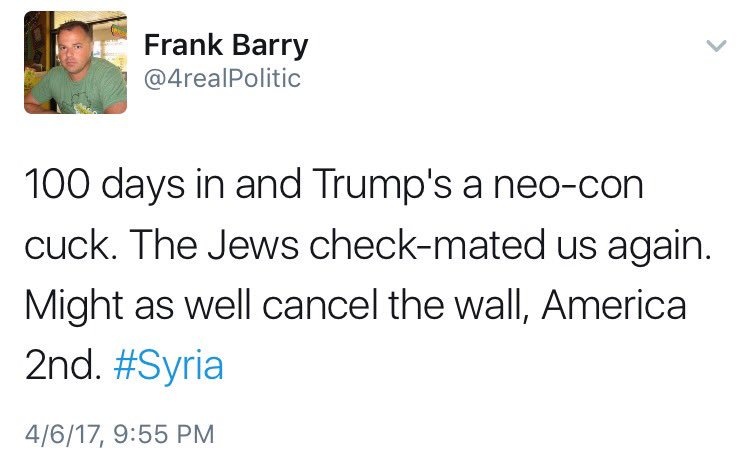Screen dimensions: 750x472
Task: Click the @4realPolitic handle
Action: click(223, 78)
